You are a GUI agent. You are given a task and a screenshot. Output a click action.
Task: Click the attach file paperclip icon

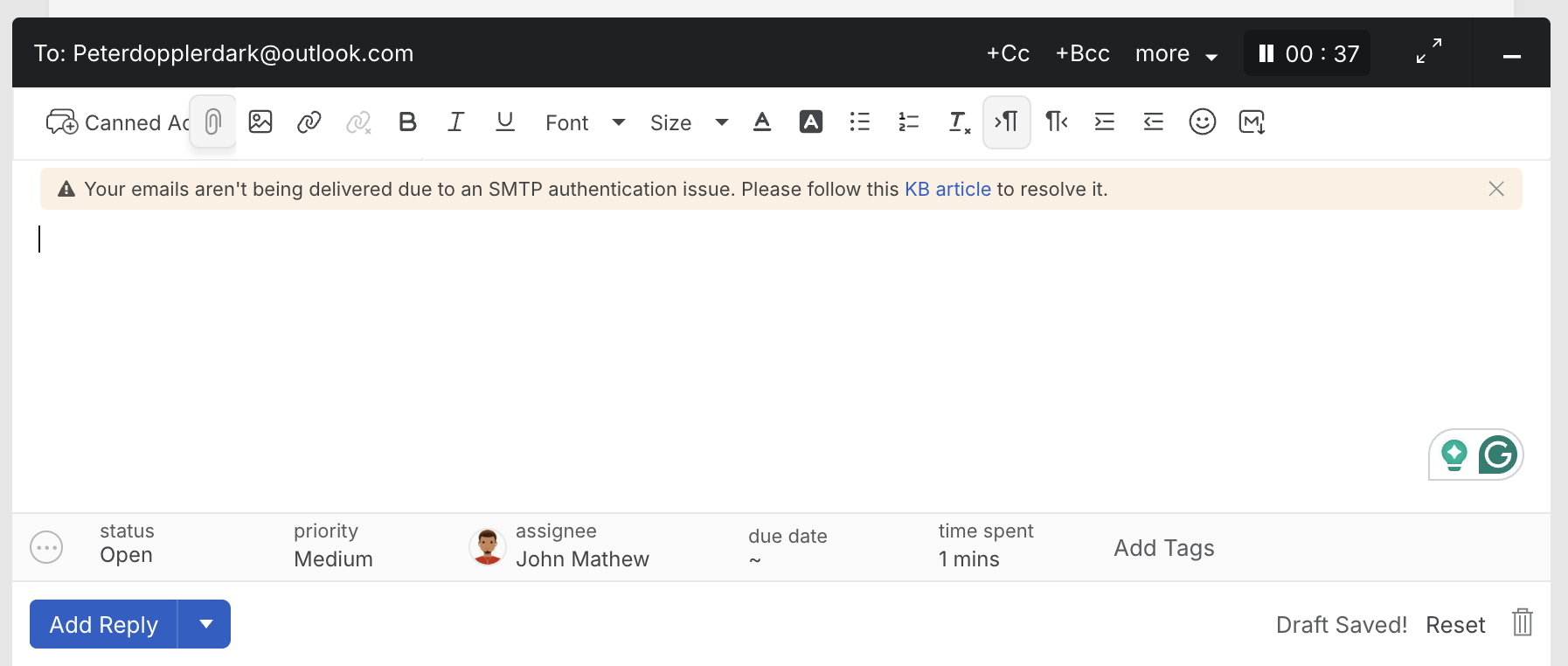212,121
